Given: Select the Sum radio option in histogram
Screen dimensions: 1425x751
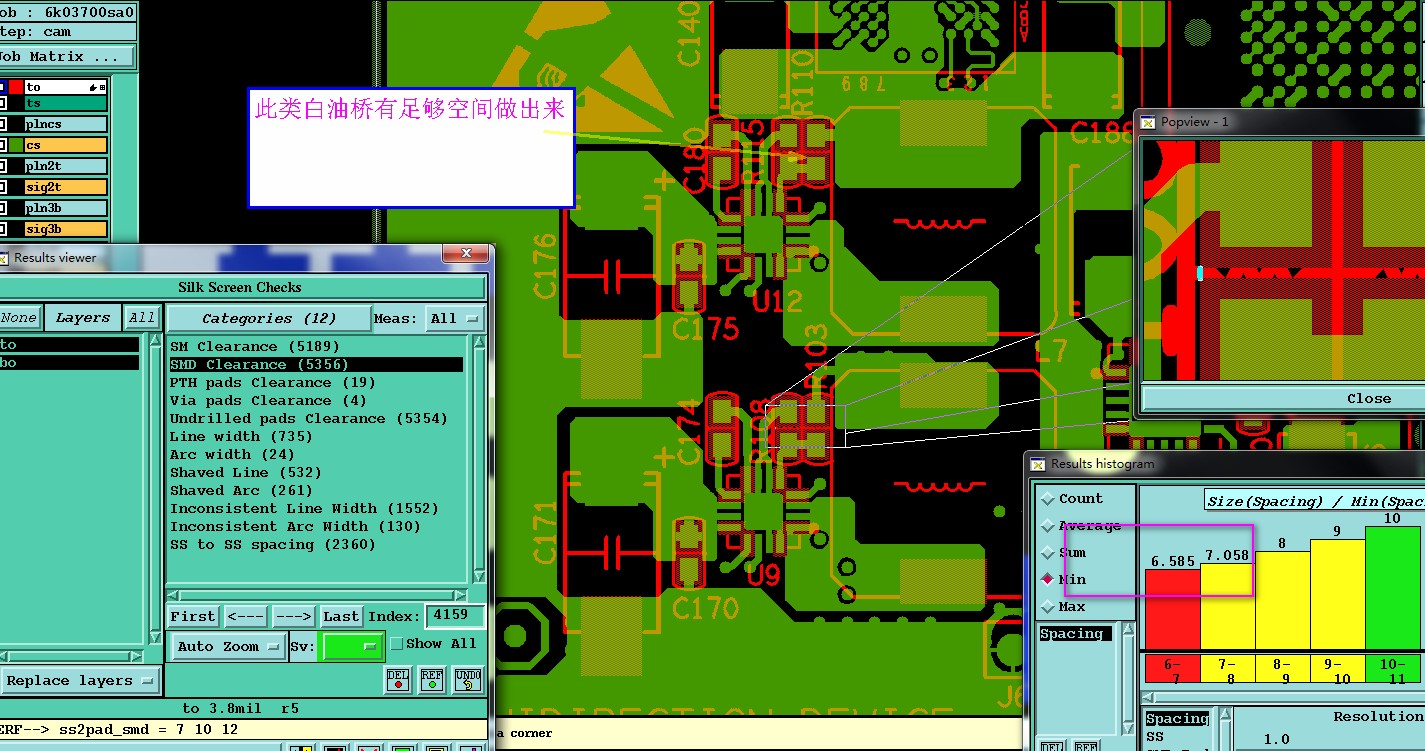Looking at the screenshot, I should tap(1048, 553).
